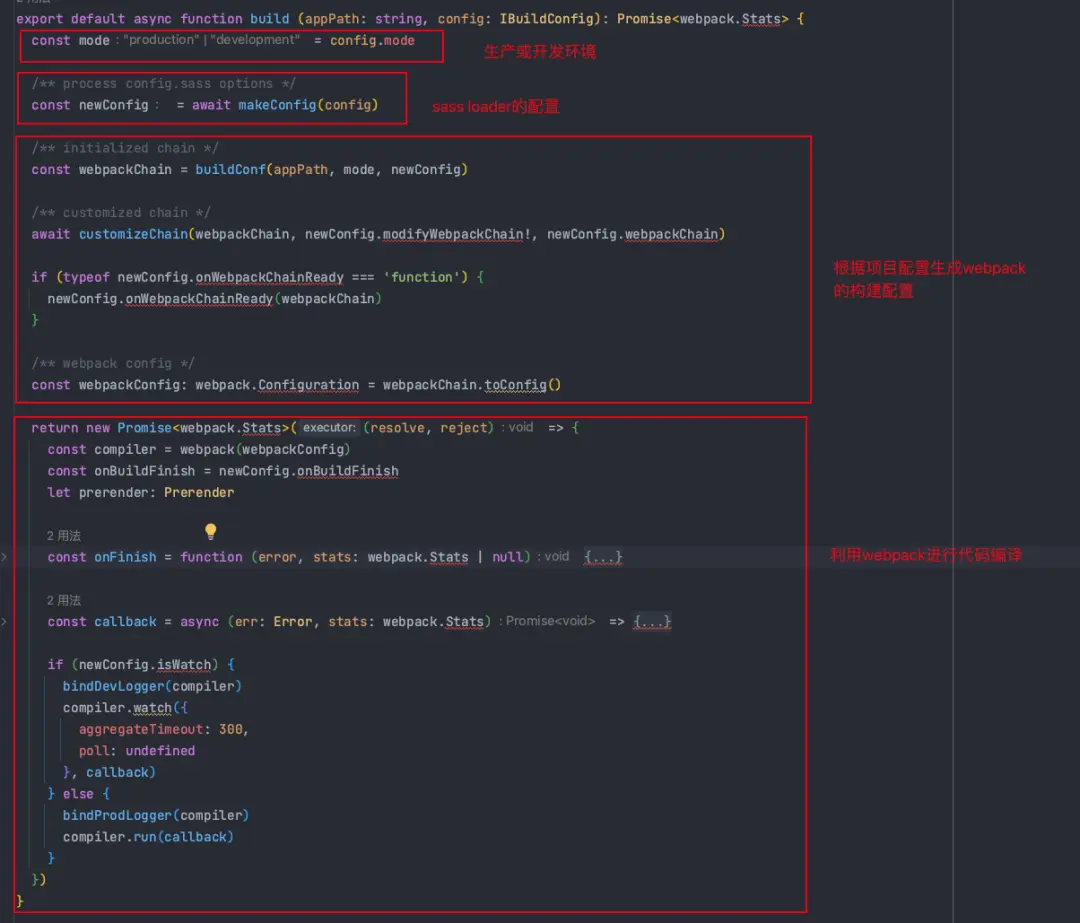Click the IBuildConfig type in the signature
The height and width of the screenshot is (923, 1080).
point(546,19)
